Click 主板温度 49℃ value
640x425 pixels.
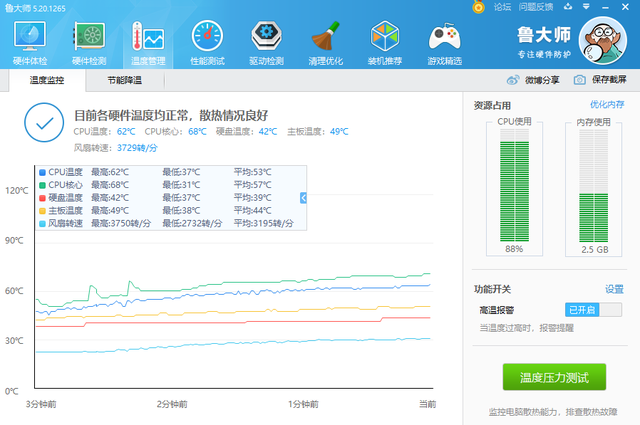[x=339, y=131]
